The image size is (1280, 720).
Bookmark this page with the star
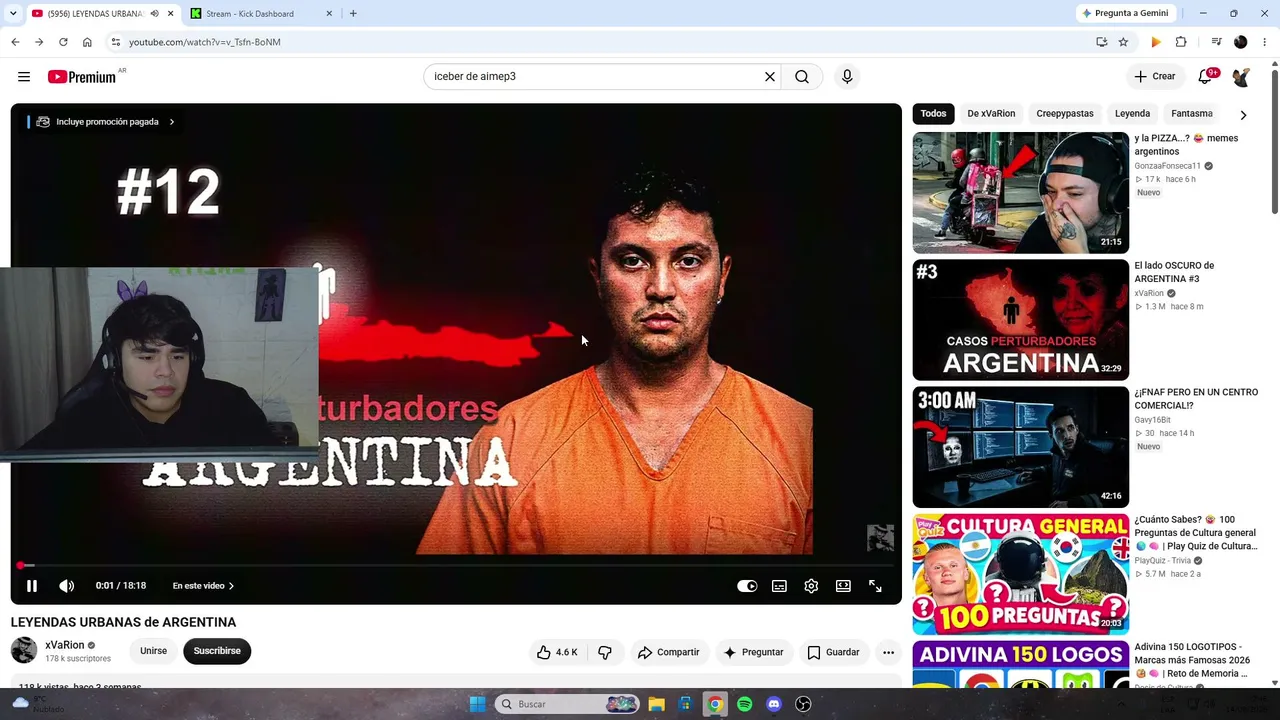1123,42
